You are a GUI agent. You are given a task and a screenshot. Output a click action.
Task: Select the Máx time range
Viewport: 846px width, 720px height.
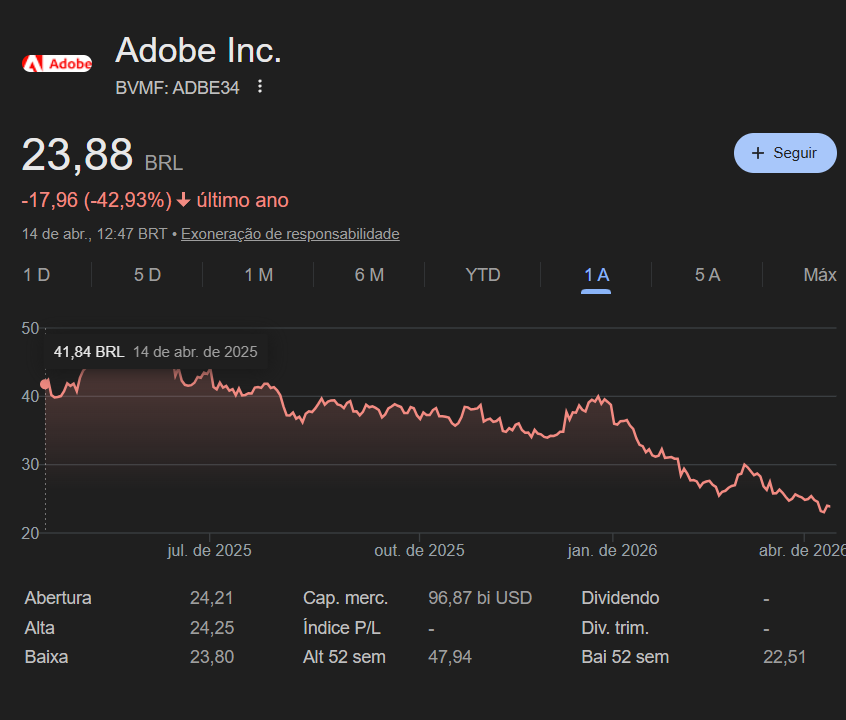point(820,275)
